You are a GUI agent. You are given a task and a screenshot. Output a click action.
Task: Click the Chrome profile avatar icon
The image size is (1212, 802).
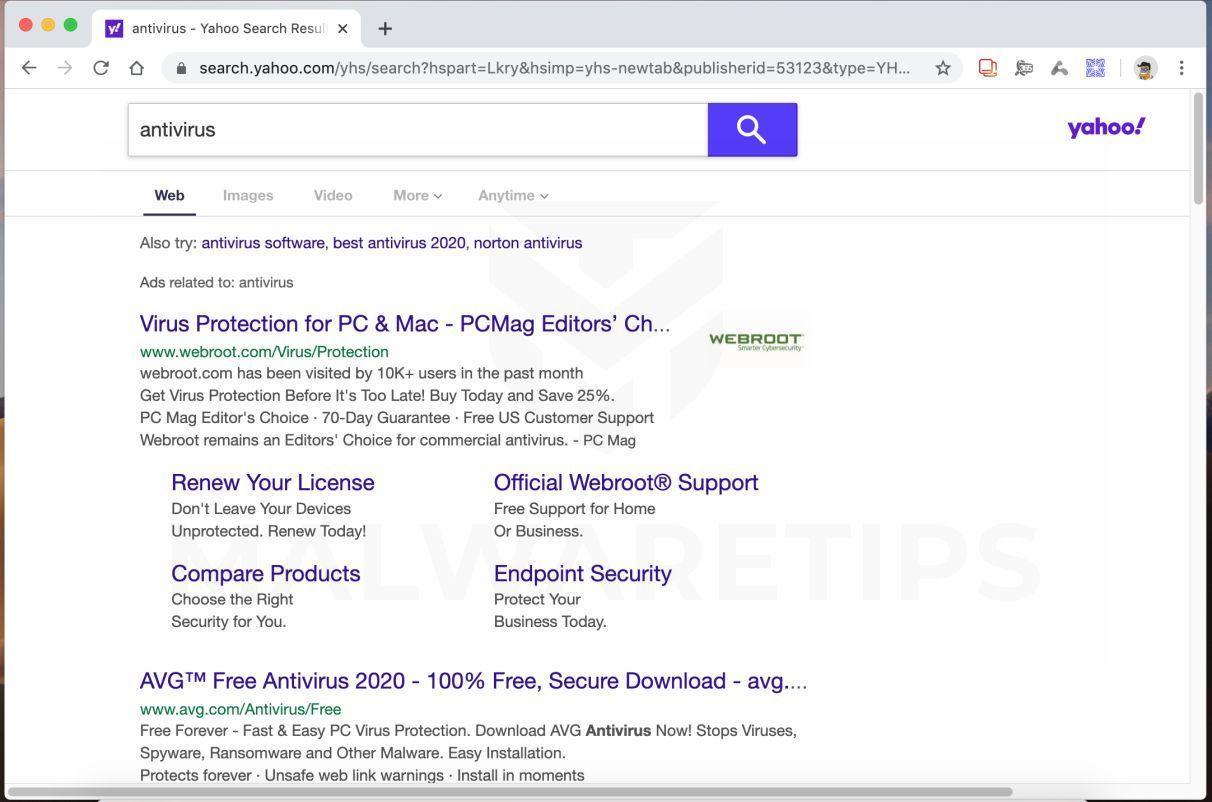click(1144, 68)
